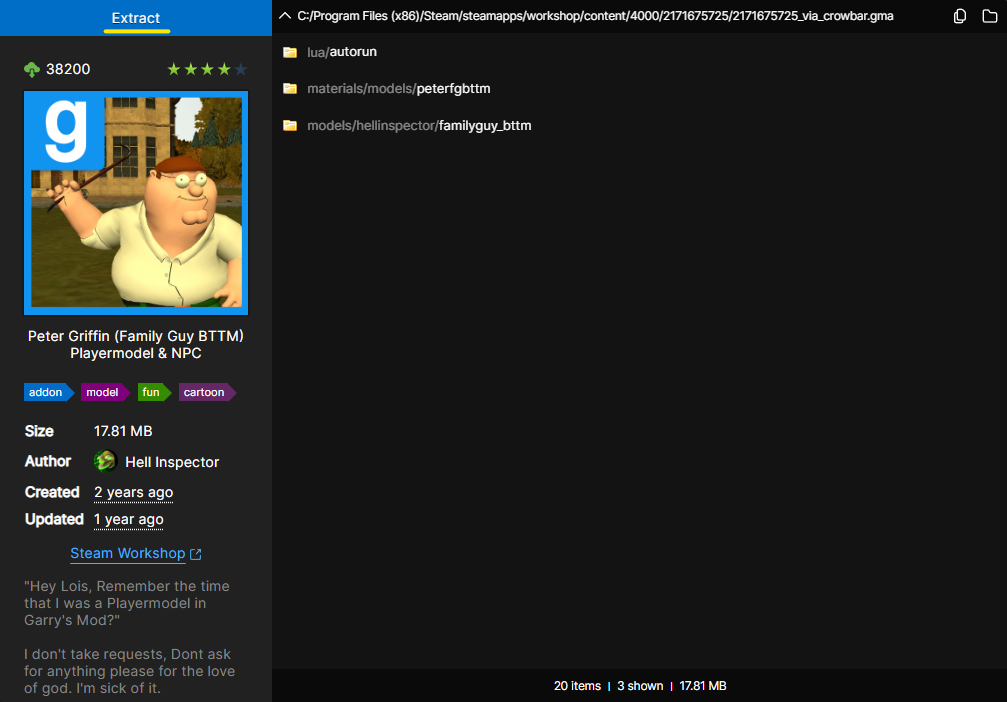Select the purple model tag

tap(103, 392)
